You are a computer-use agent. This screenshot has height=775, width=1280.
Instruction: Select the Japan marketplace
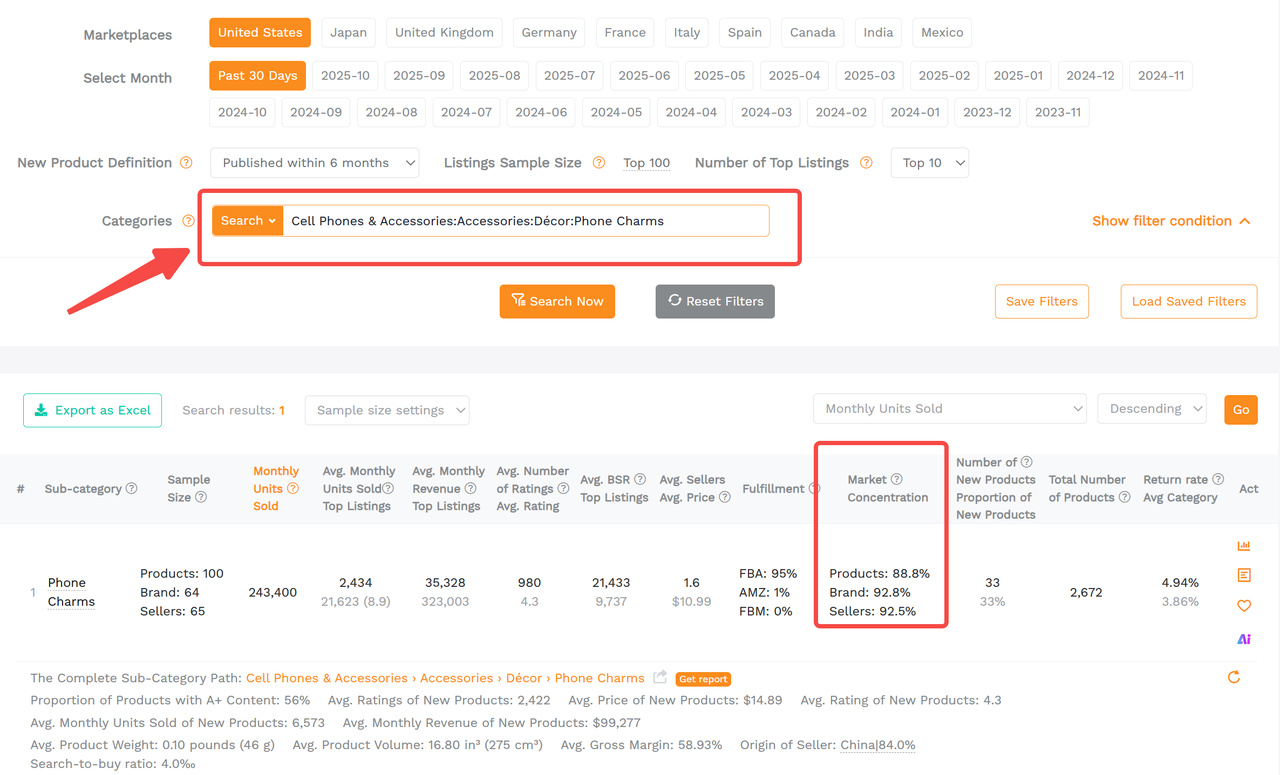point(348,32)
